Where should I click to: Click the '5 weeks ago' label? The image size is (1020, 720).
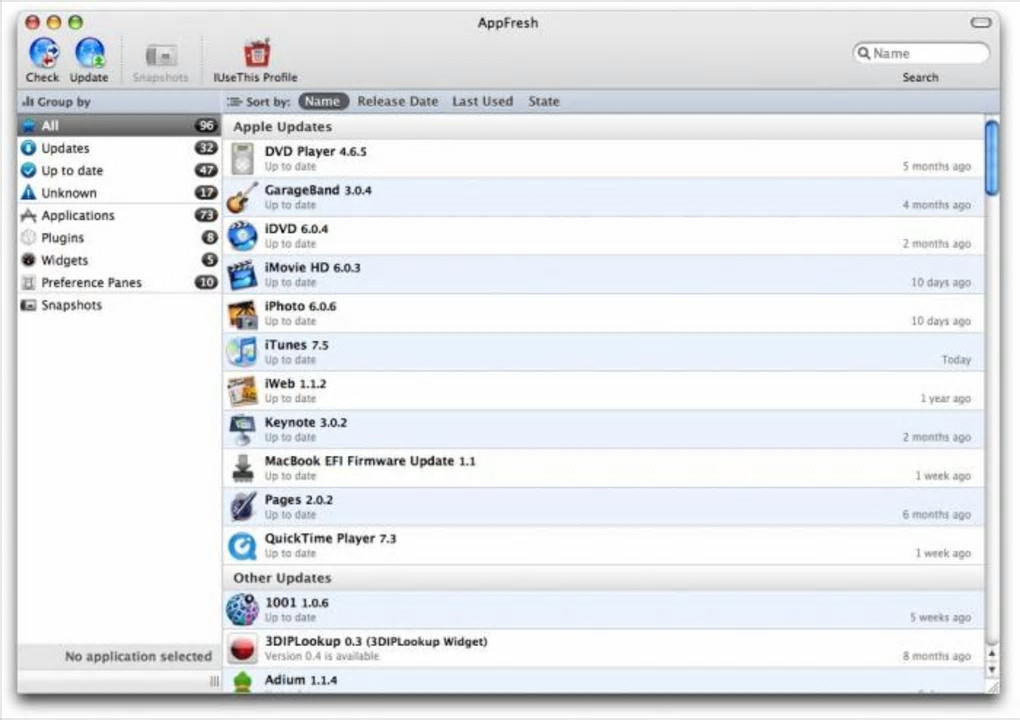pos(941,617)
